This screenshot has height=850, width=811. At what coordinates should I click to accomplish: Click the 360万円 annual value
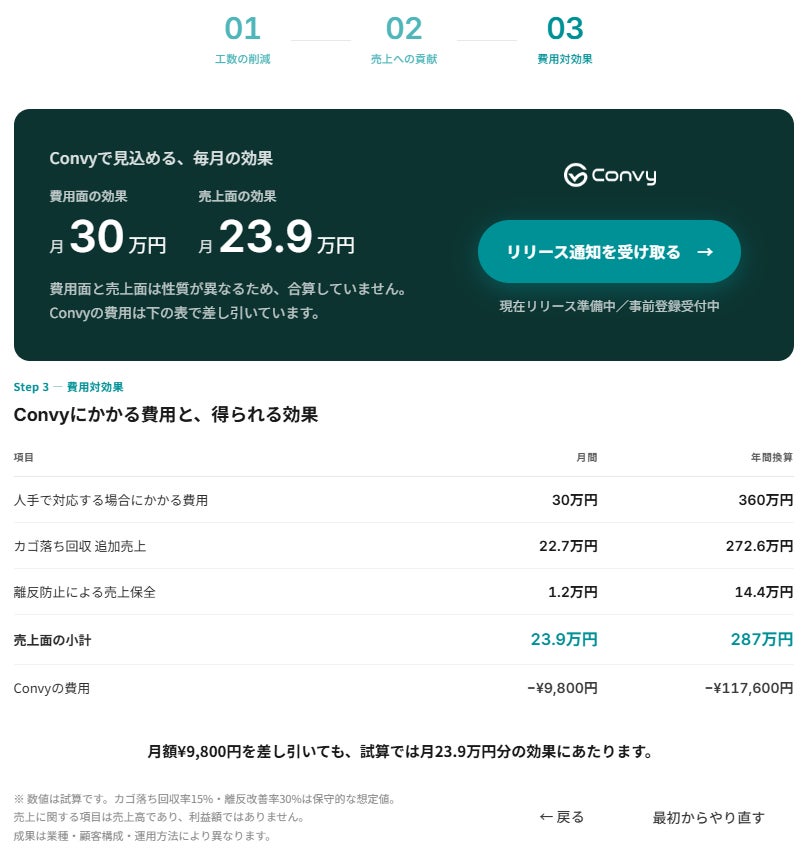(765, 500)
